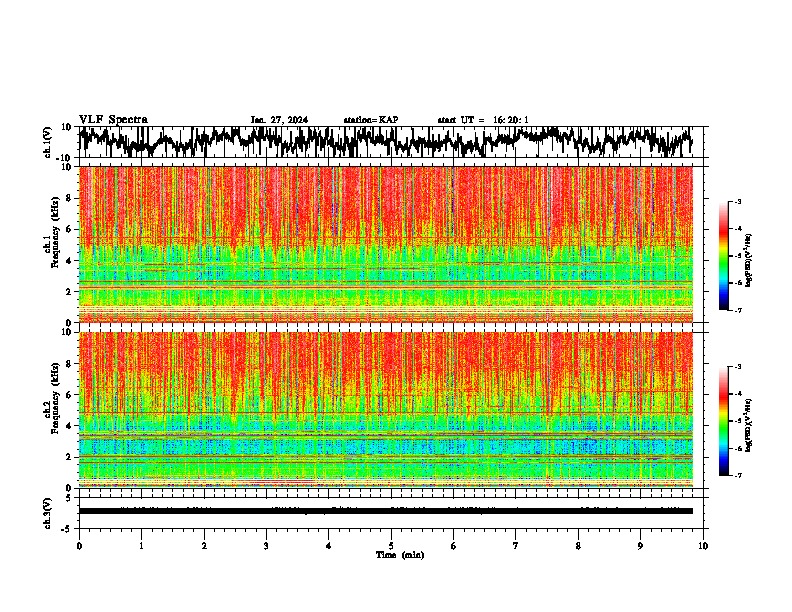Click inside the ch.1 spectrogram panel
Screen dimensions: 792x612
tap(386, 244)
